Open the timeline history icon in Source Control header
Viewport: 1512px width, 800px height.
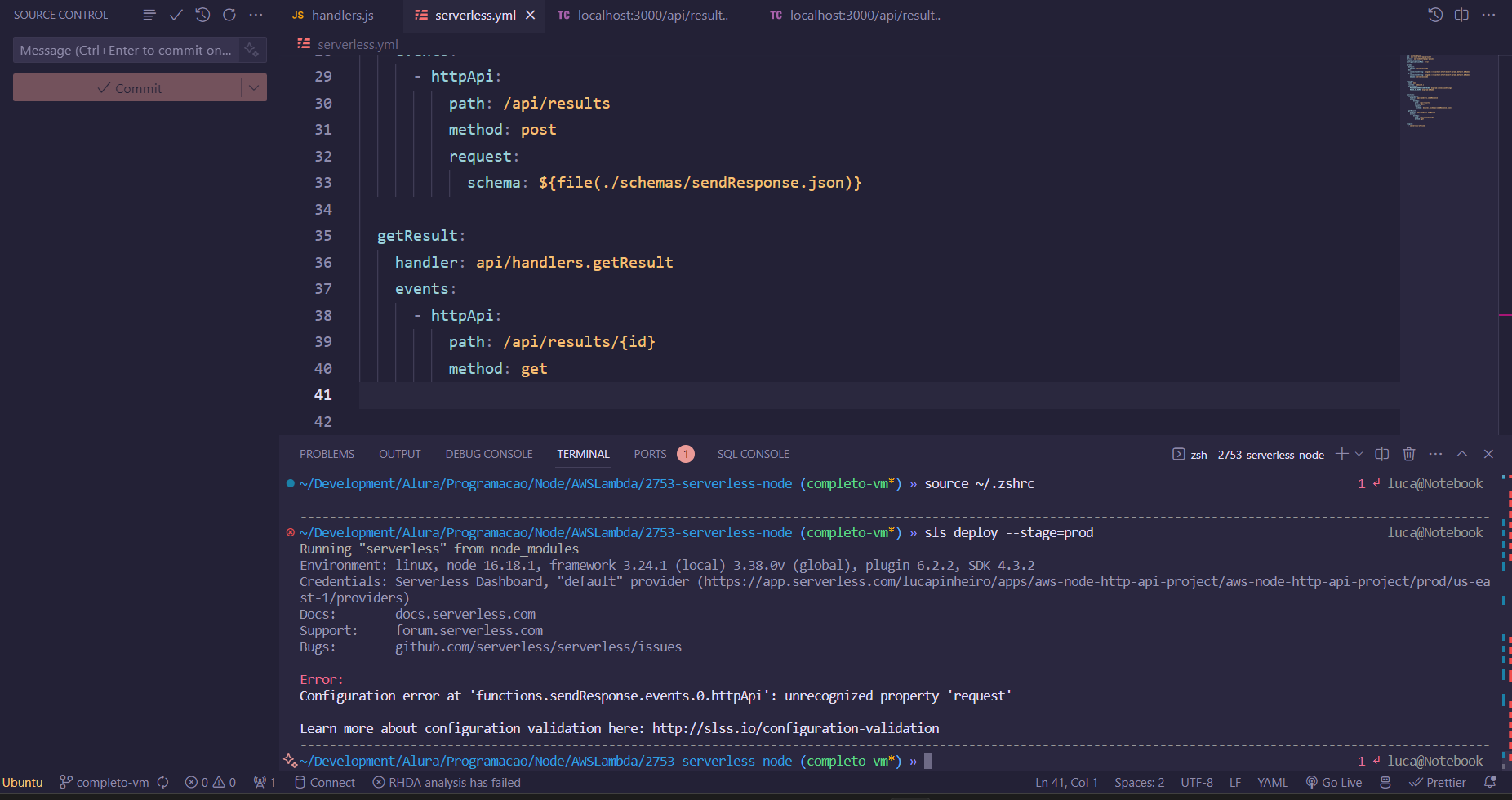(x=203, y=15)
